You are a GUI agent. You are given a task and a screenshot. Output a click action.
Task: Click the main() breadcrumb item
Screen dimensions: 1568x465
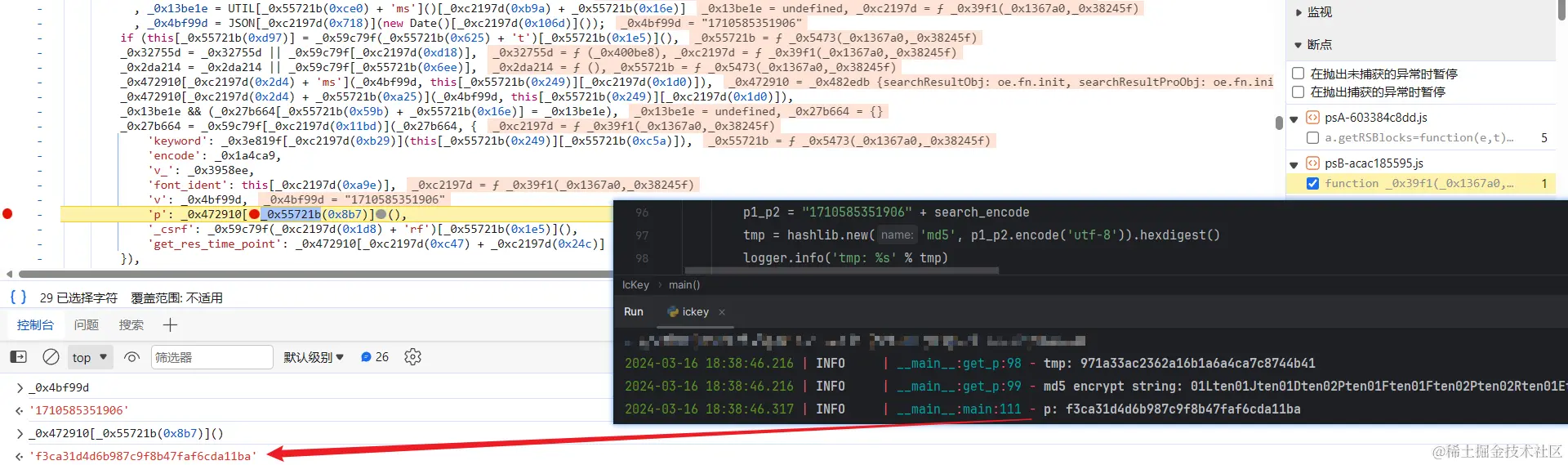[684, 285]
